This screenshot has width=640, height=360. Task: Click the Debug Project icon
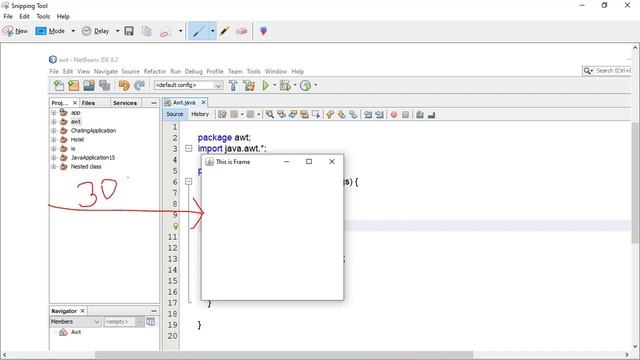point(285,85)
